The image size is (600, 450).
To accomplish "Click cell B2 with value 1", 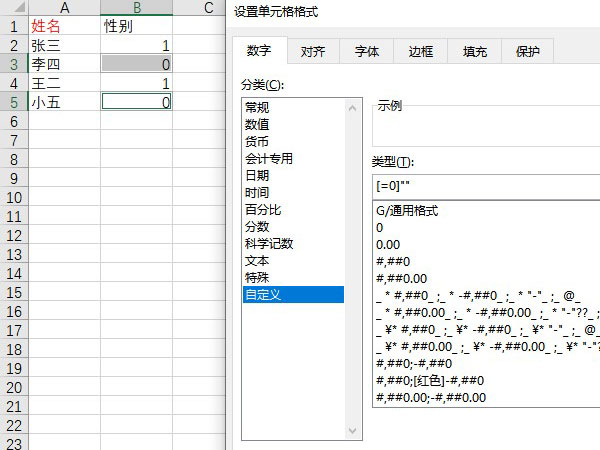I will [x=137, y=45].
